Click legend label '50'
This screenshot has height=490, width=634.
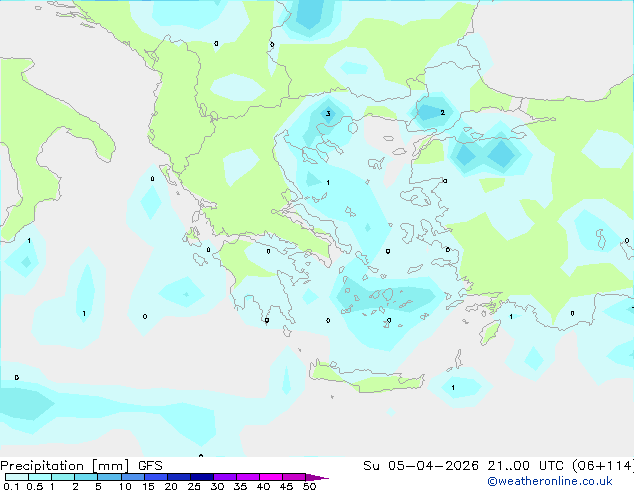pos(309,486)
